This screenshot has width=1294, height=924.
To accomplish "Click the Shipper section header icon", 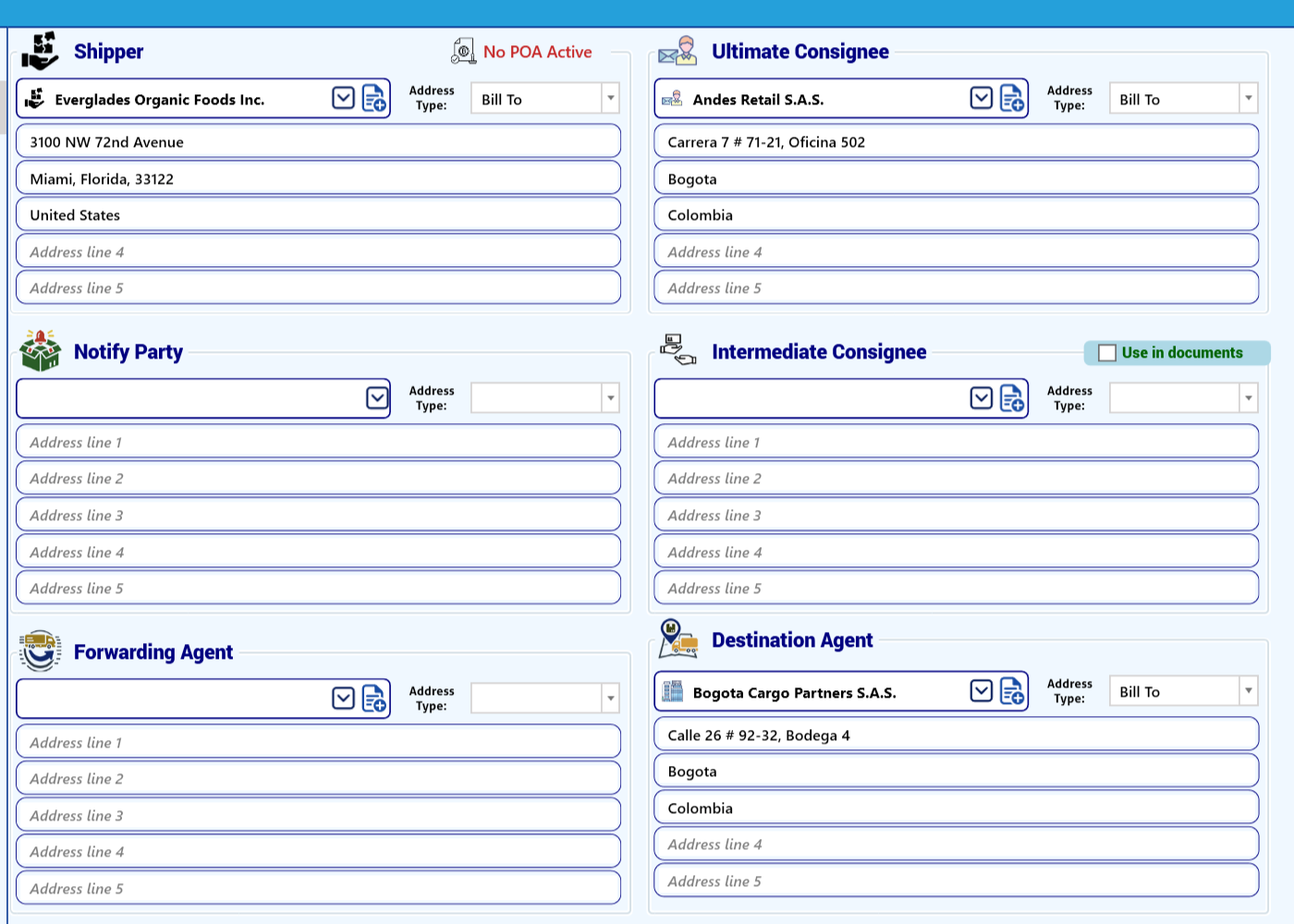I will 40,52.
